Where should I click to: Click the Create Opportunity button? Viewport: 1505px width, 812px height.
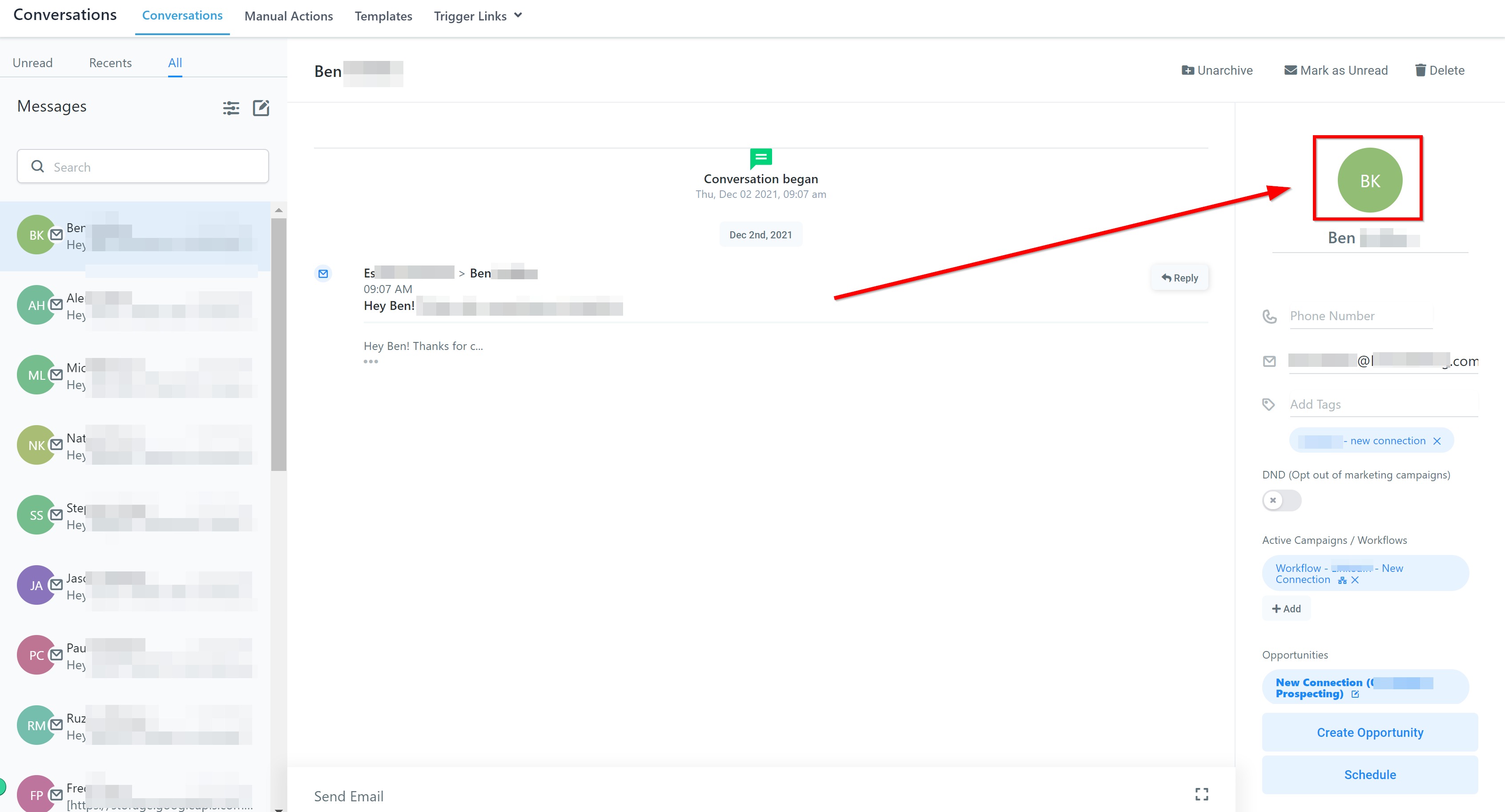coord(1369,732)
